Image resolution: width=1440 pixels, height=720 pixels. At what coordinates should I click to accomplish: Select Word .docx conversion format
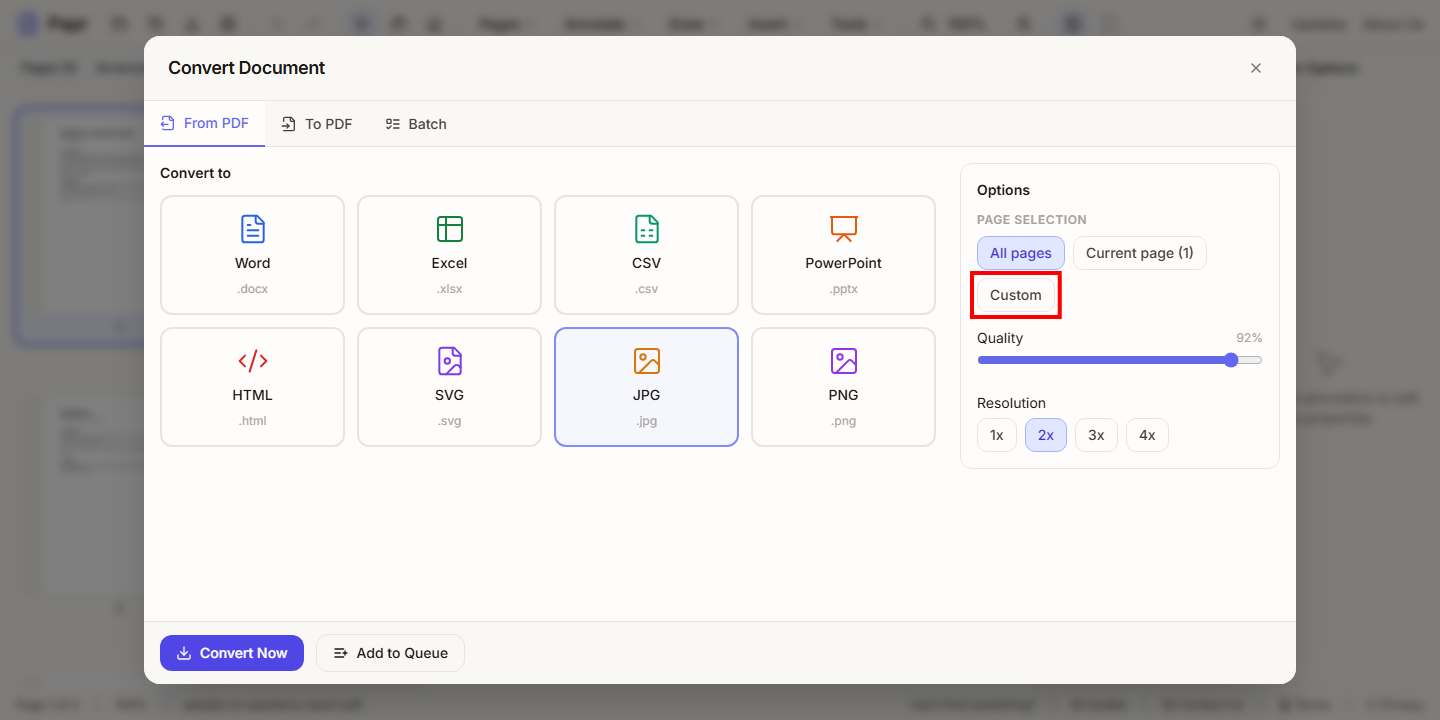(x=252, y=255)
